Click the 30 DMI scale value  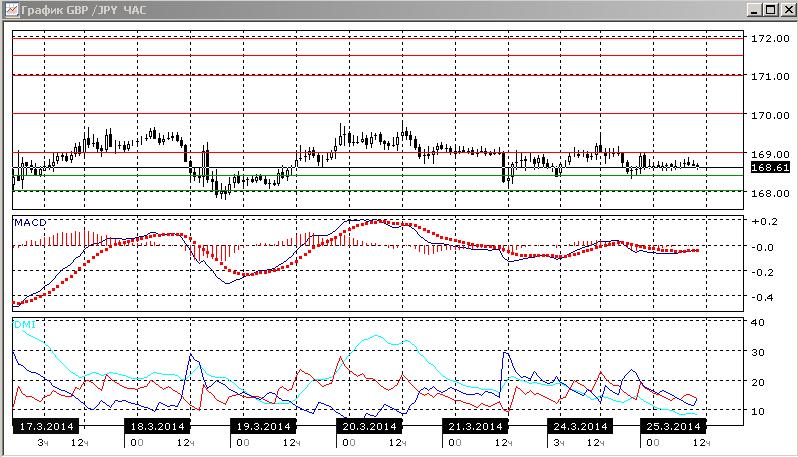tap(758, 352)
